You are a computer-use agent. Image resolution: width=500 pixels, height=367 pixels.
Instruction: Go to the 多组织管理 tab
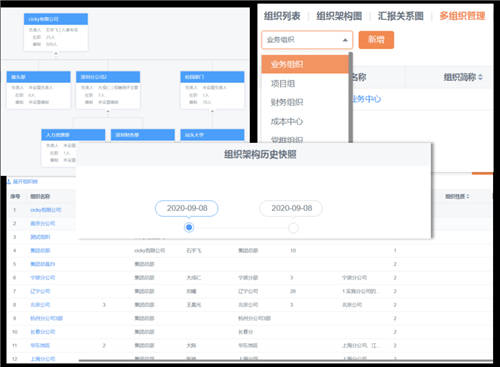pyautogui.click(x=462, y=16)
